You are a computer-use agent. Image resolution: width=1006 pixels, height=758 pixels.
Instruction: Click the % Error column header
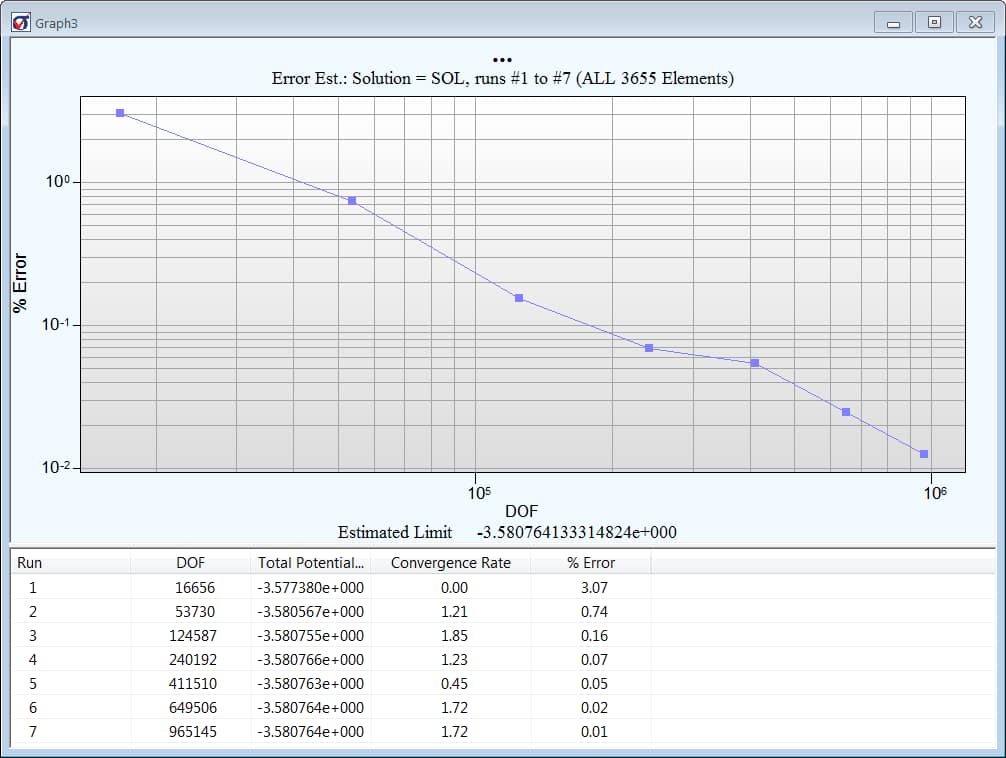591,563
